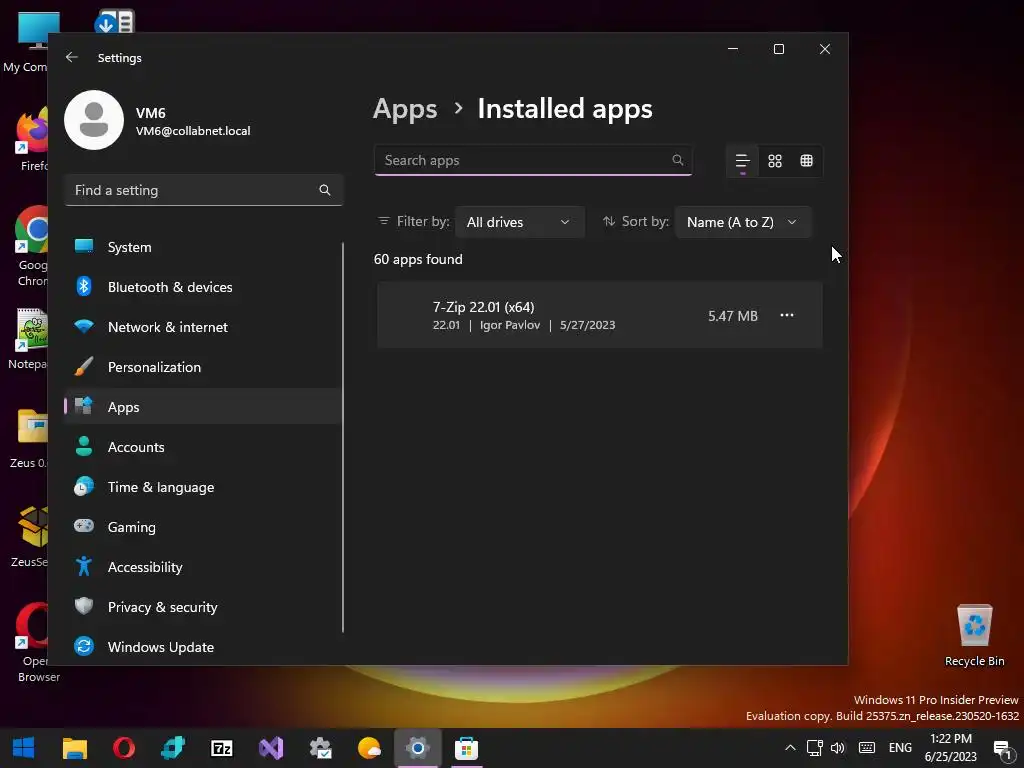
Task: Select the Zeus folder desktop icon
Action: click(29, 438)
